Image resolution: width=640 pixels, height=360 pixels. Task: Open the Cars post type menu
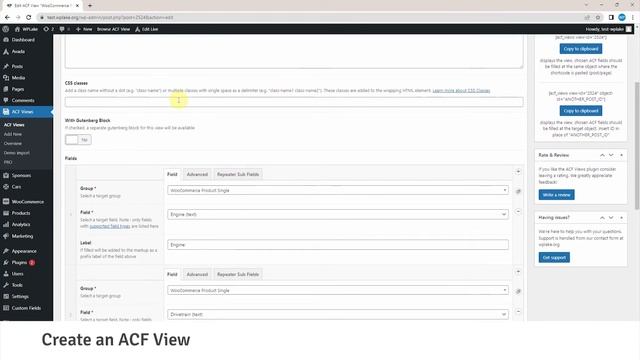16,187
